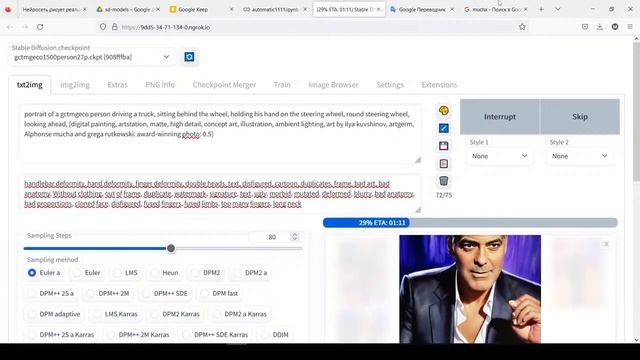Switch to the PNG Info tab
Screen dimensions: 640x360
pyautogui.click(x=160, y=85)
